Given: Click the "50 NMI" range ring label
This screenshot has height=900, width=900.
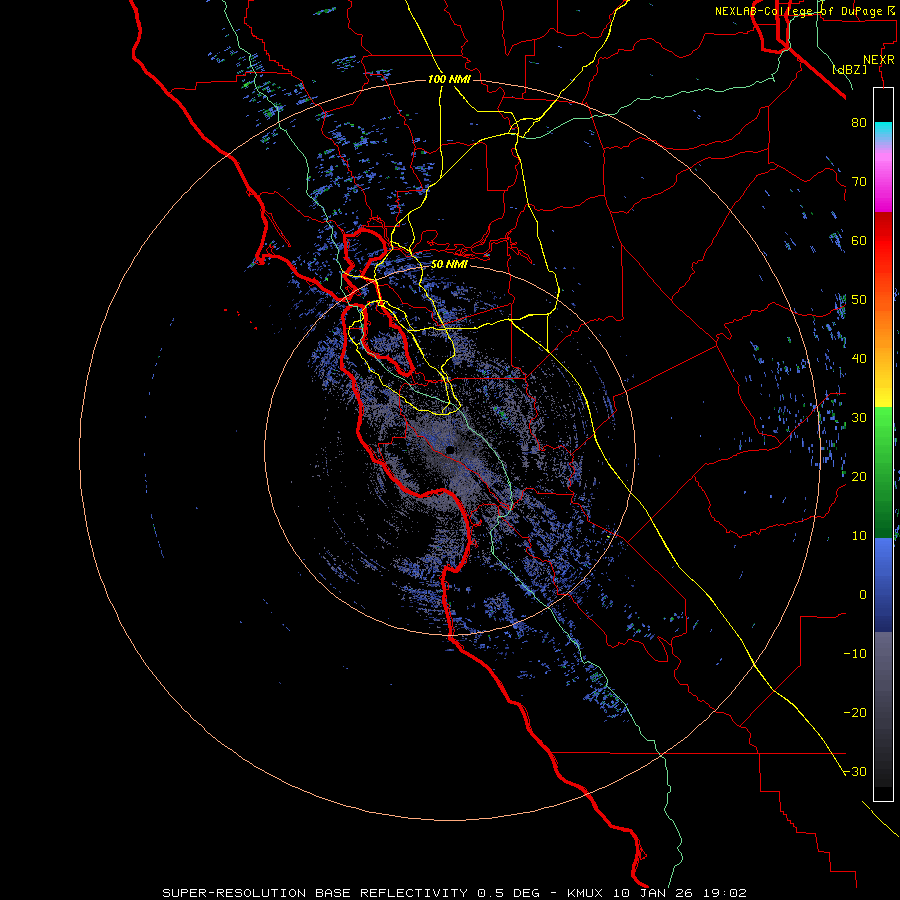Looking at the screenshot, I should [449, 264].
